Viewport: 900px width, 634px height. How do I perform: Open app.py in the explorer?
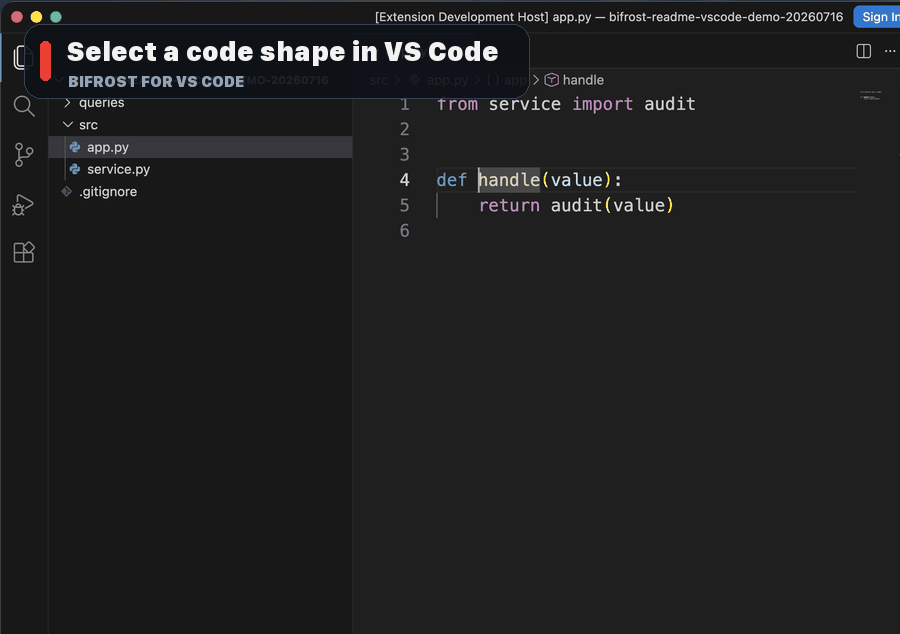click(x=200, y=147)
